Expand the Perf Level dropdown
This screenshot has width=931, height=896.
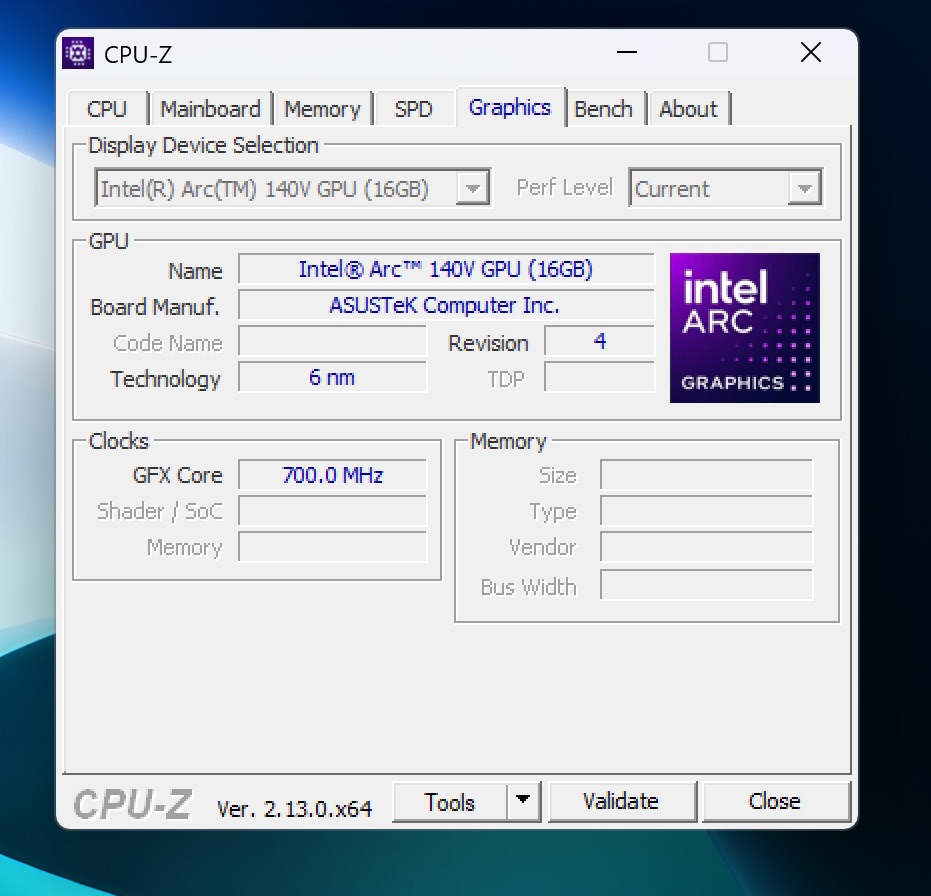pyautogui.click(x=805, y=188)
